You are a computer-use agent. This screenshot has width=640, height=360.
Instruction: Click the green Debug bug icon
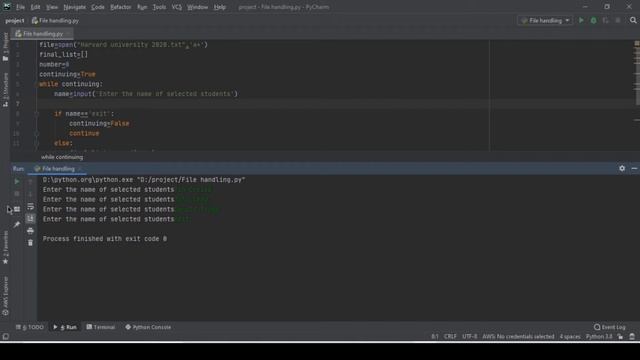click(593, 20)
